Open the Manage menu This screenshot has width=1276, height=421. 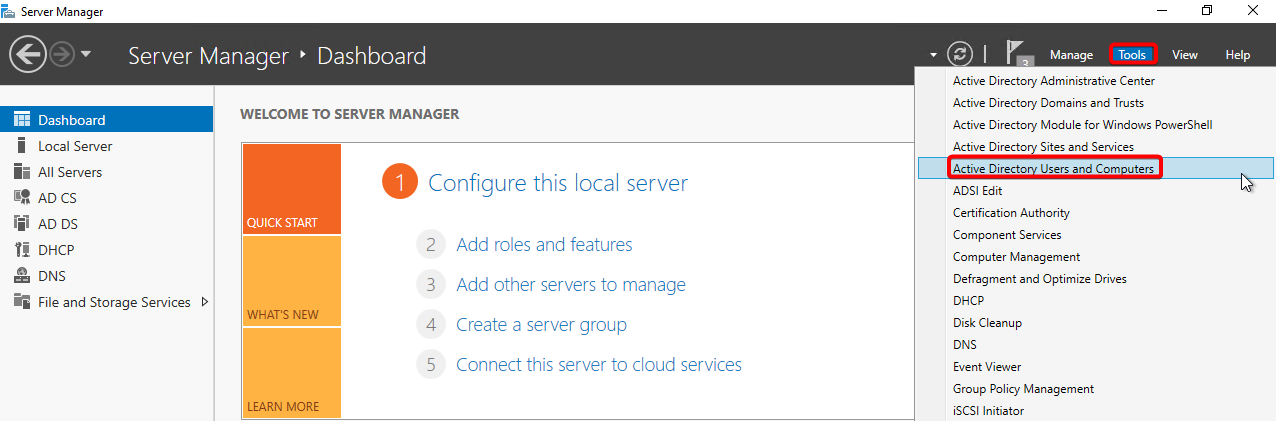(1071, 55)
